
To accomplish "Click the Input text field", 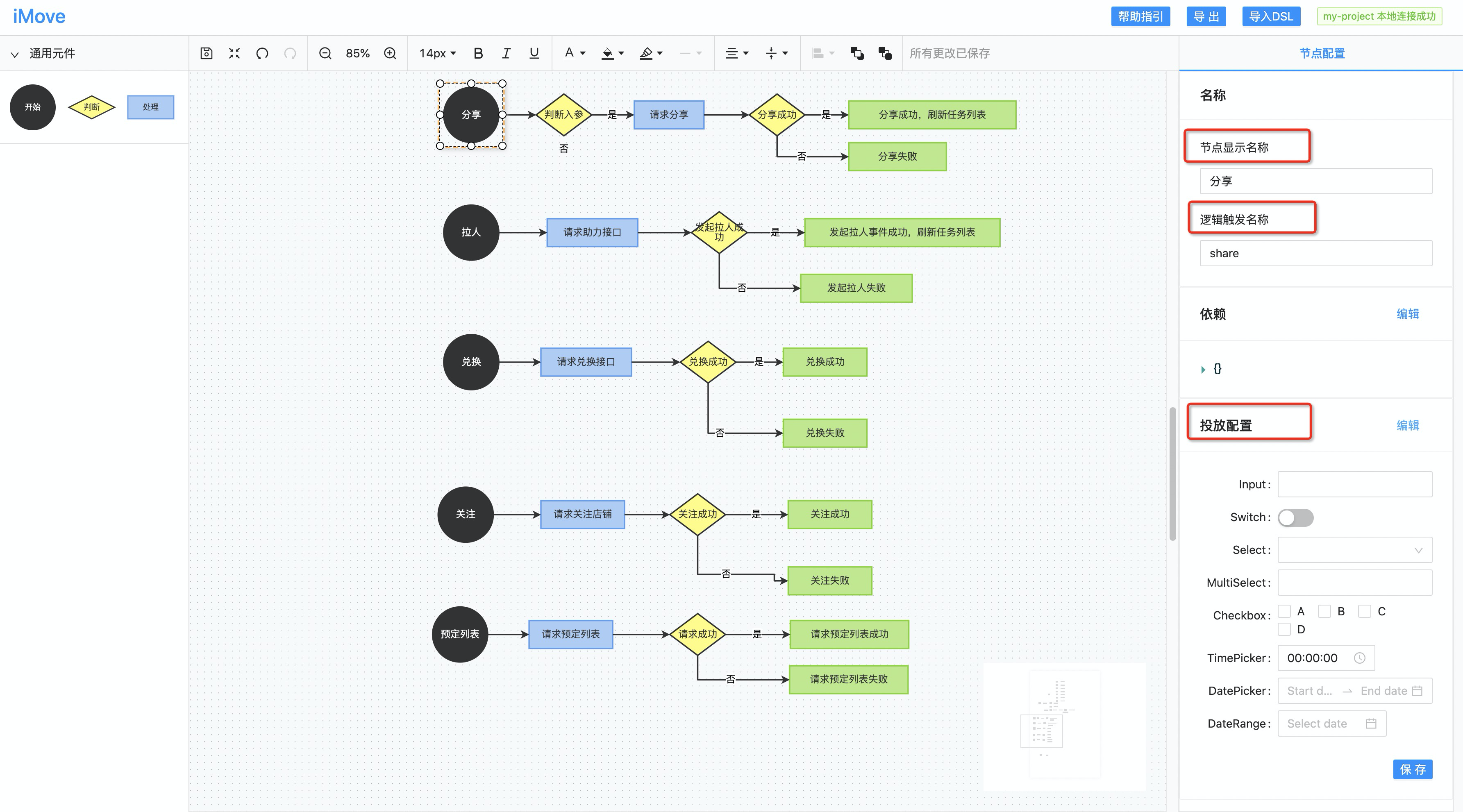I will click(1354, 484).
